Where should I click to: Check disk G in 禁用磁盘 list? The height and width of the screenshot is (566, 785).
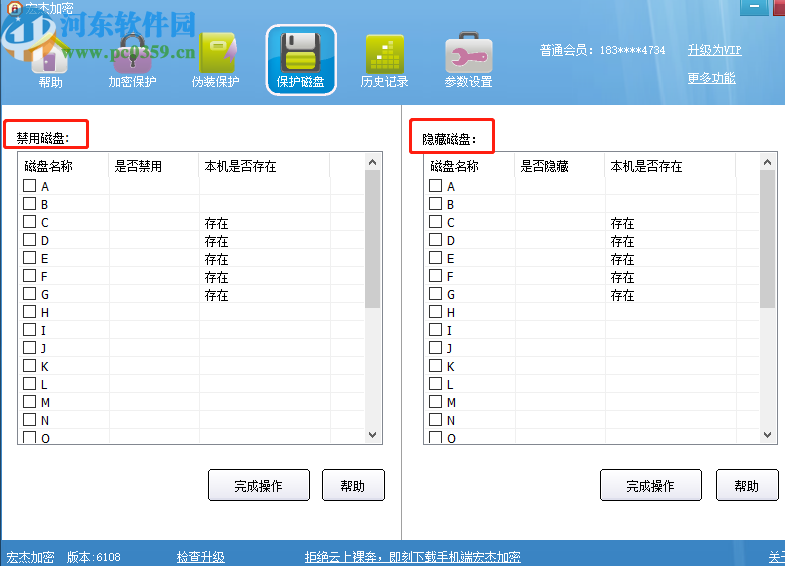(x=30, y=294)
